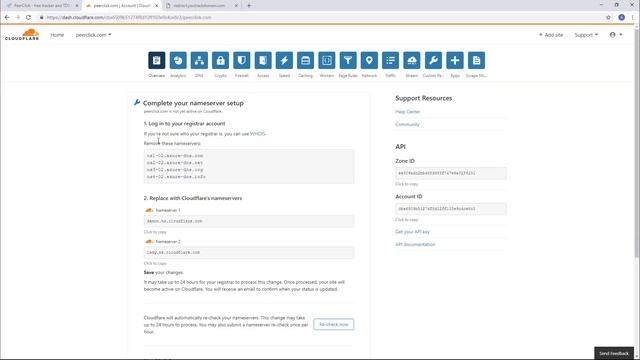Expand the Support dropdown menu
Screen dimensions: 640x360
click(x=586, y=35)
